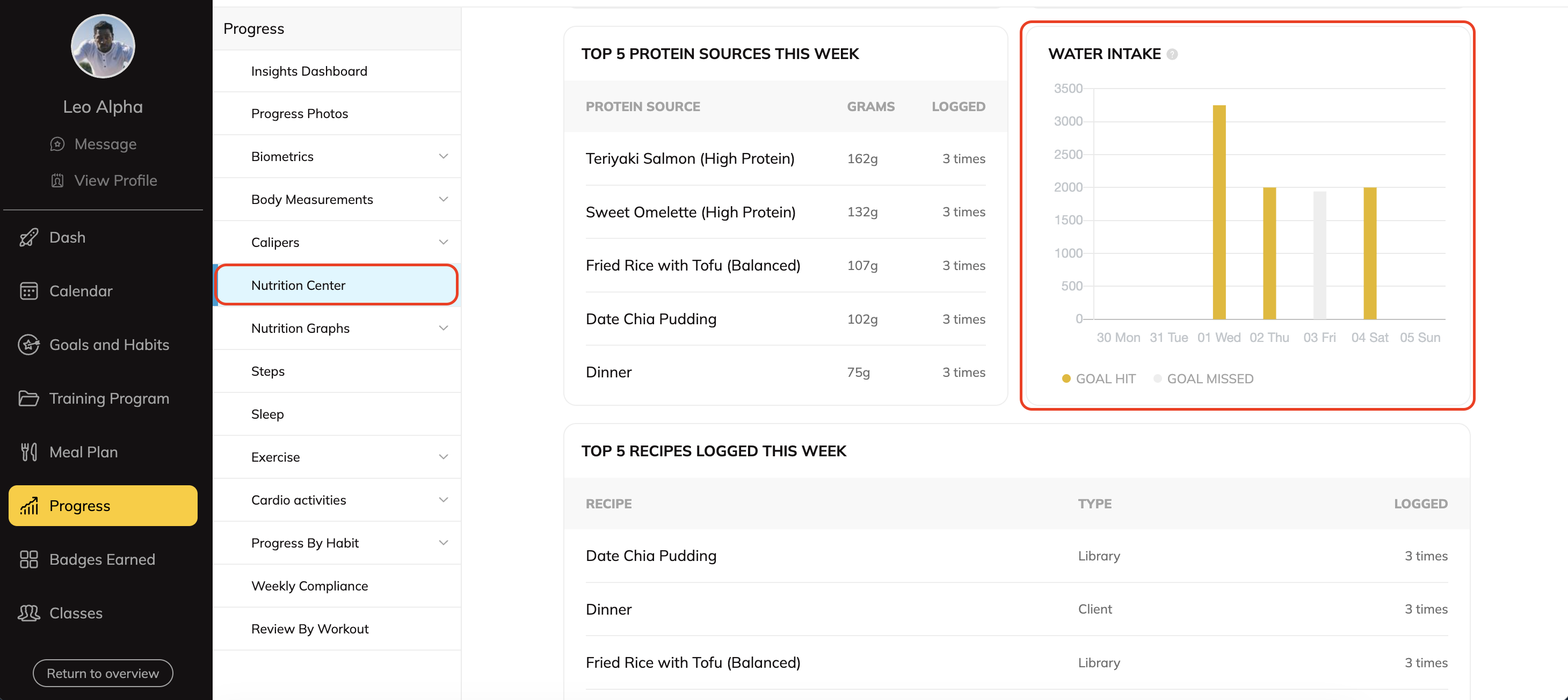Image resolution: width=1568 pixels, height=700 pixels.
Task: Click the Meal Plan utensils icon
Action: tap(28, 452)
